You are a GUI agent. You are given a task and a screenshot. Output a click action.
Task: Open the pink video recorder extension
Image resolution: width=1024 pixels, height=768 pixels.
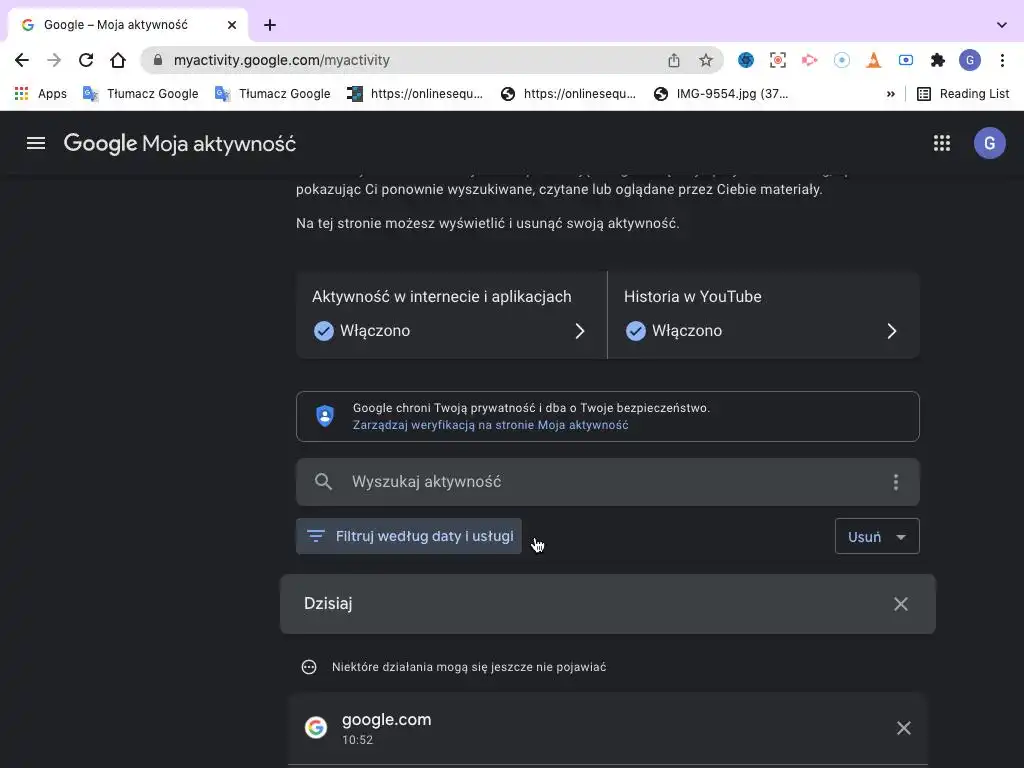[x=810, y=60]
